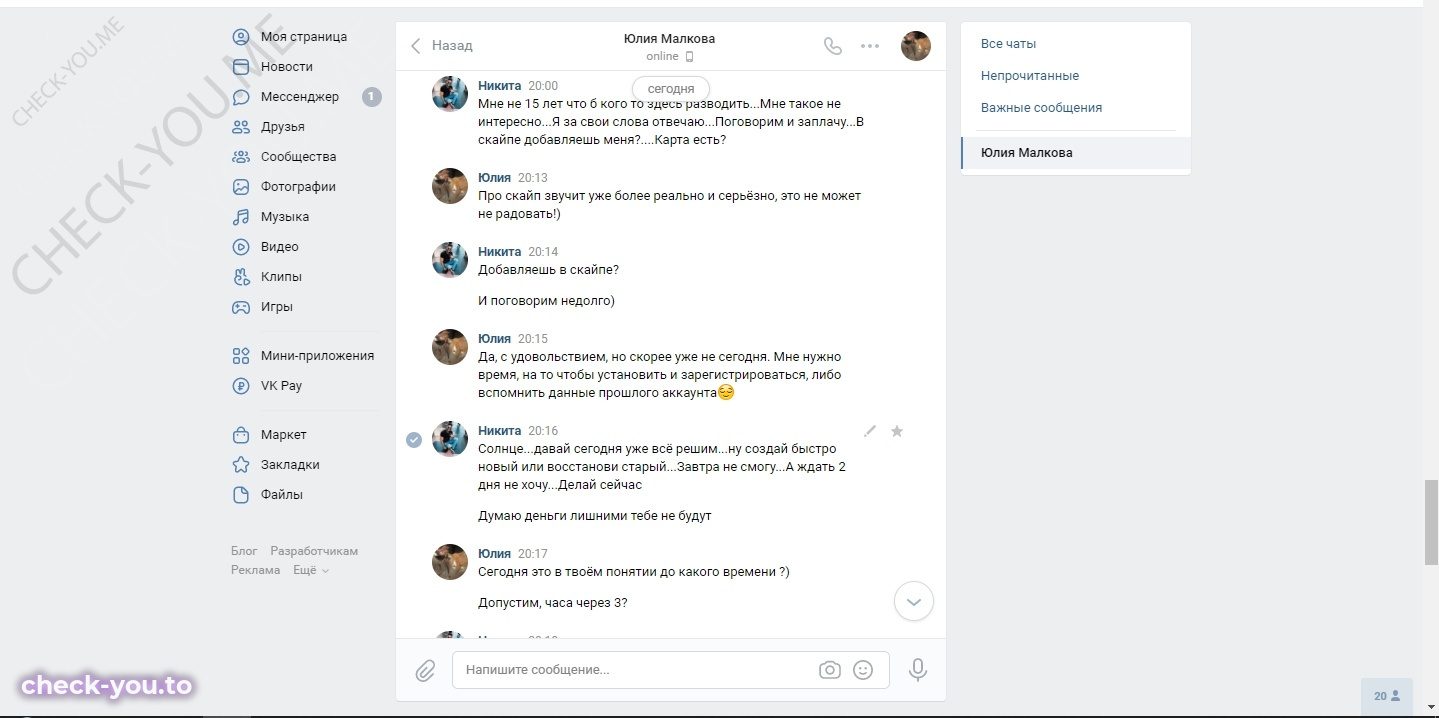Open the сегодня date pill
This screenshot has width=1439, height=718.
pyautogui.click(x=671, y=89)
